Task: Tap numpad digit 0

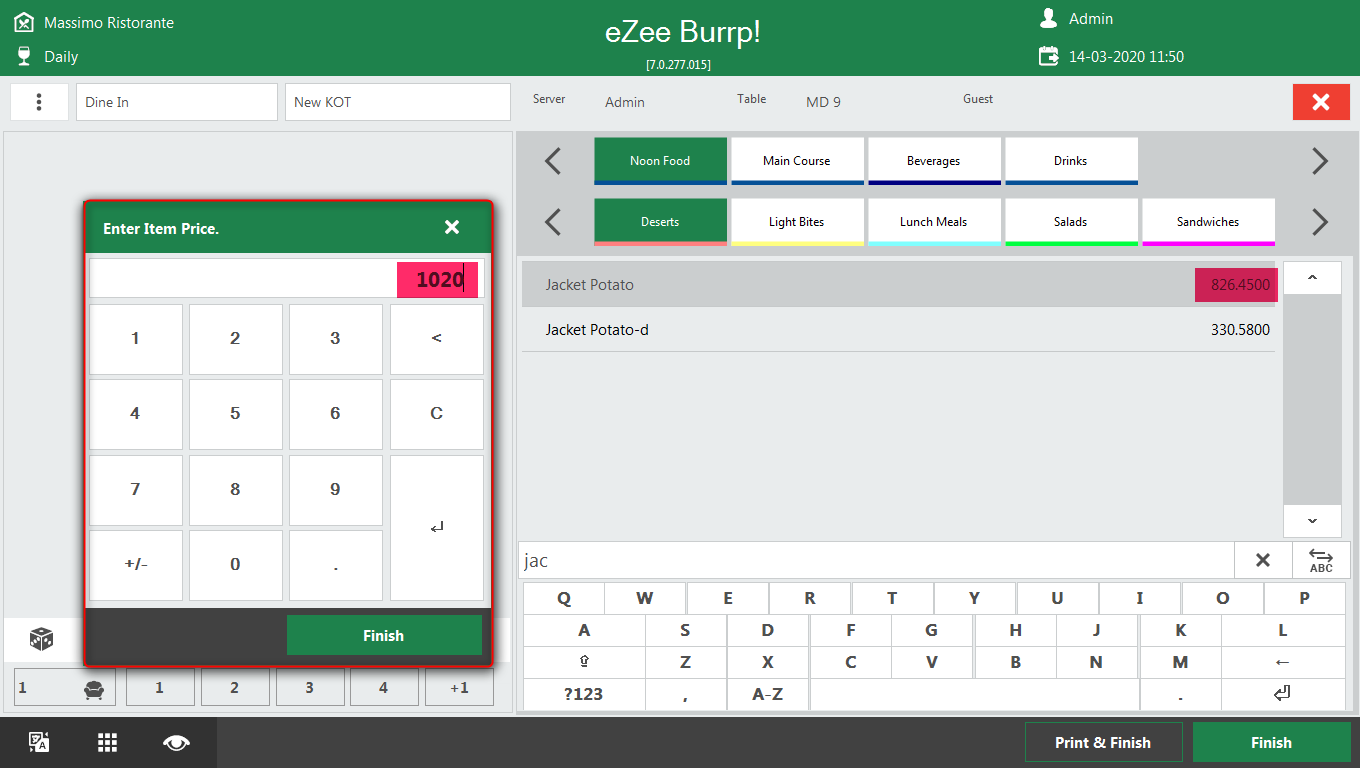Action: (236, 565)
